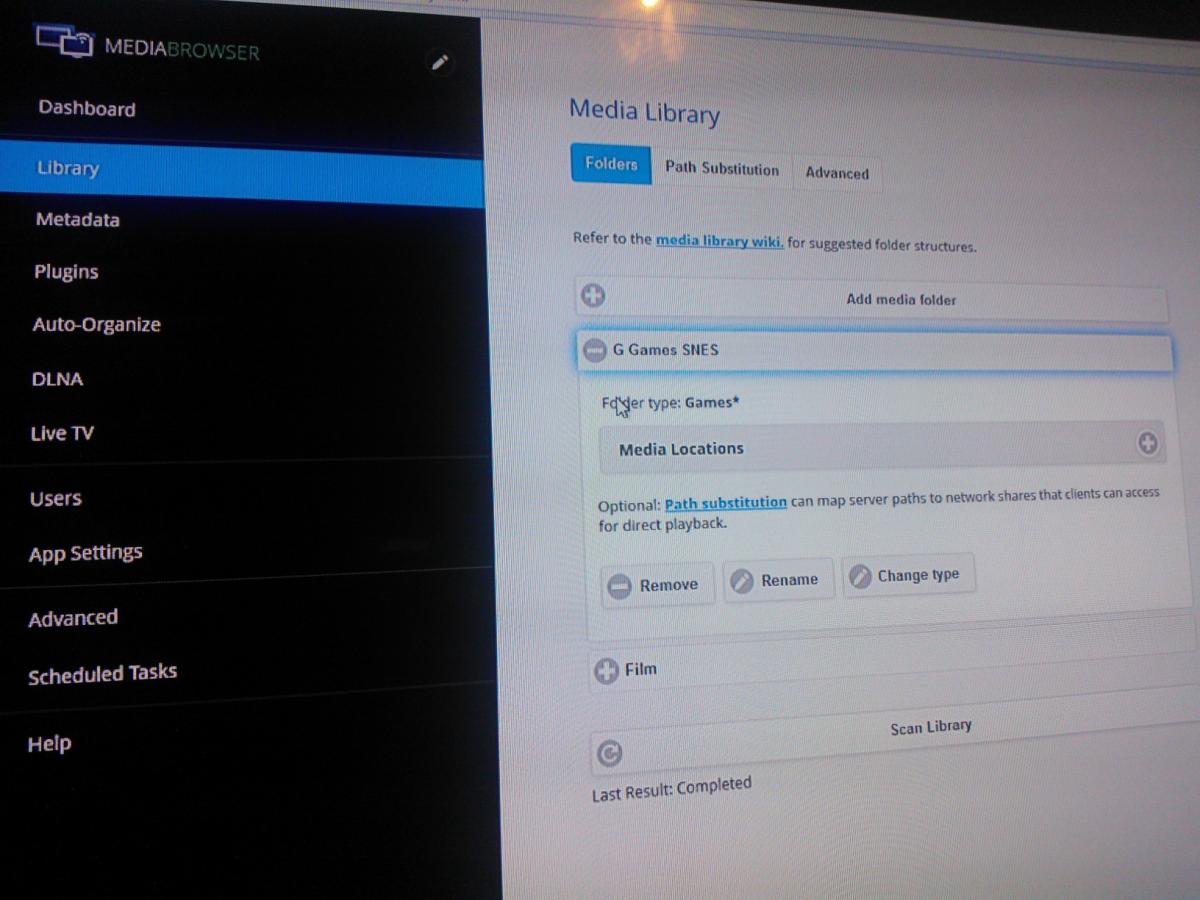Viewport: 1200px width, 900px height.
Task: Click the MediaBrowser logo icon
Action: 66,42
